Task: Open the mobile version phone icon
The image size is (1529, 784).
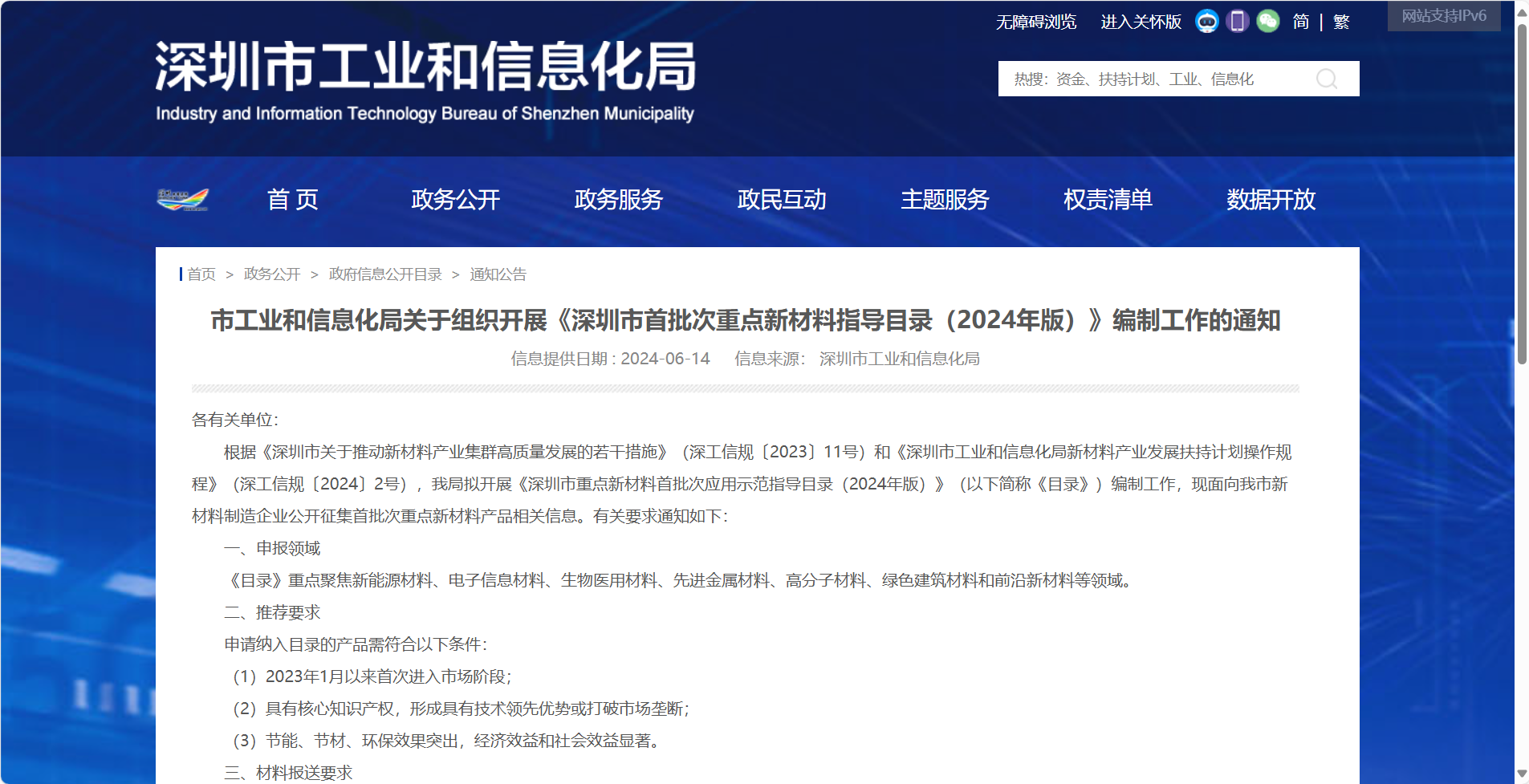Action: pyautogui.click(x=1238, y=22)
